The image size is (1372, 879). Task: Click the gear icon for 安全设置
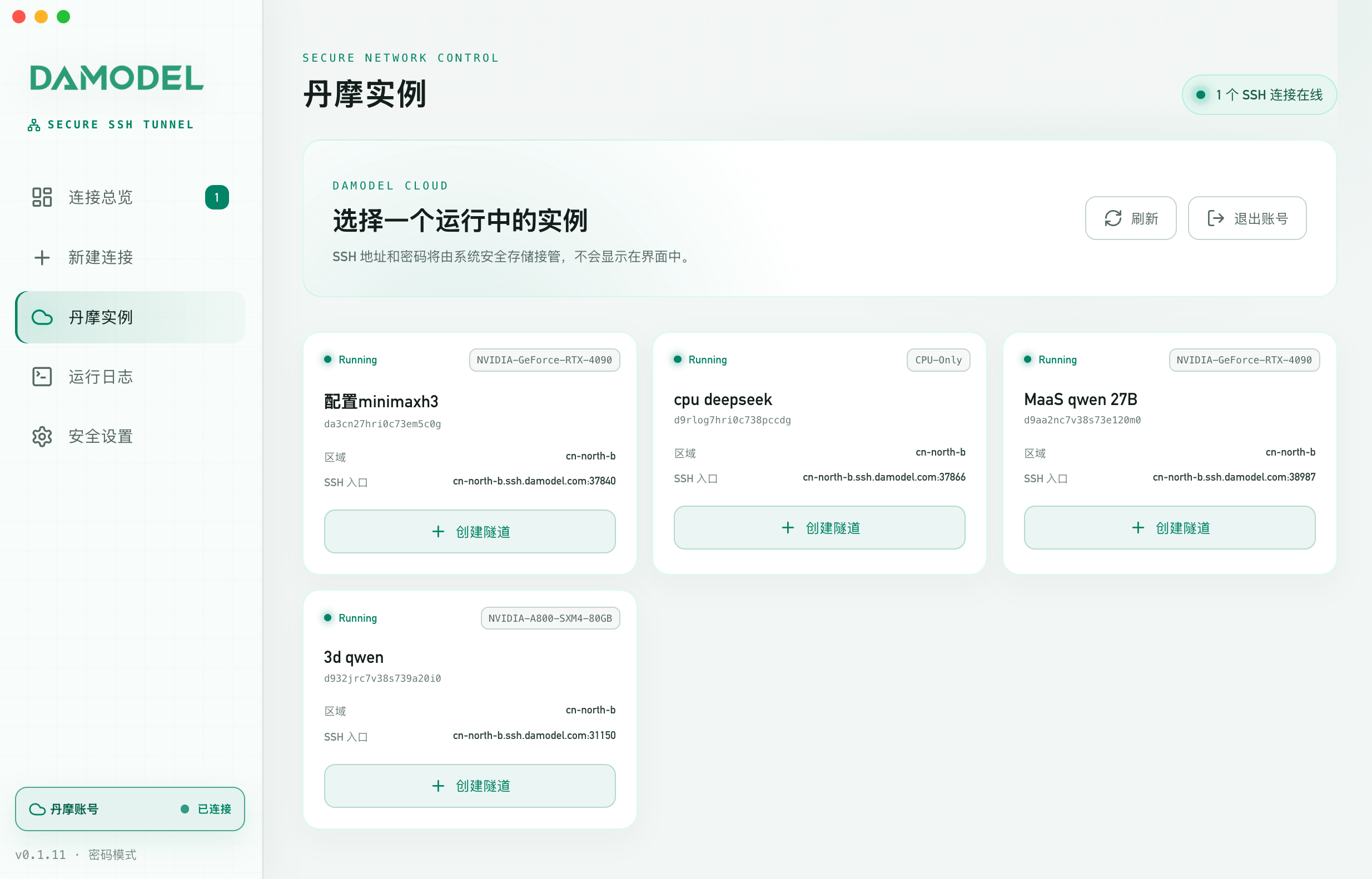point(42,437)
